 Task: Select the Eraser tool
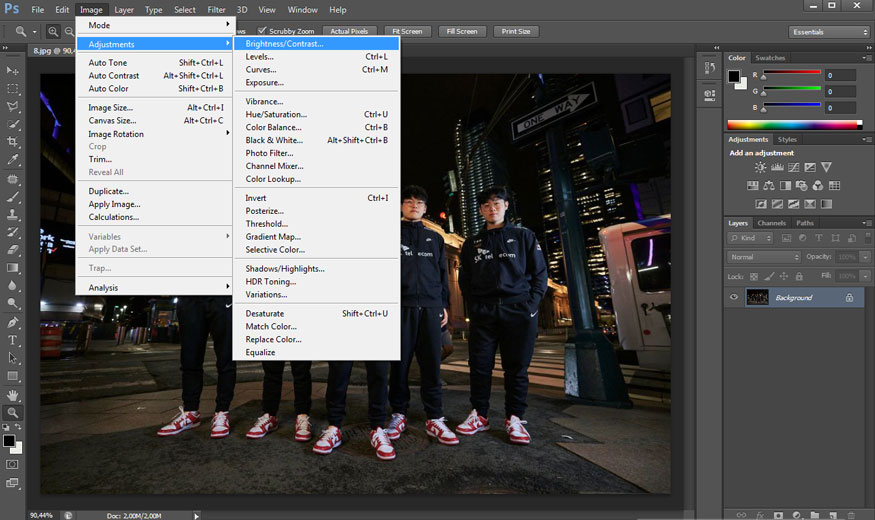12,250
